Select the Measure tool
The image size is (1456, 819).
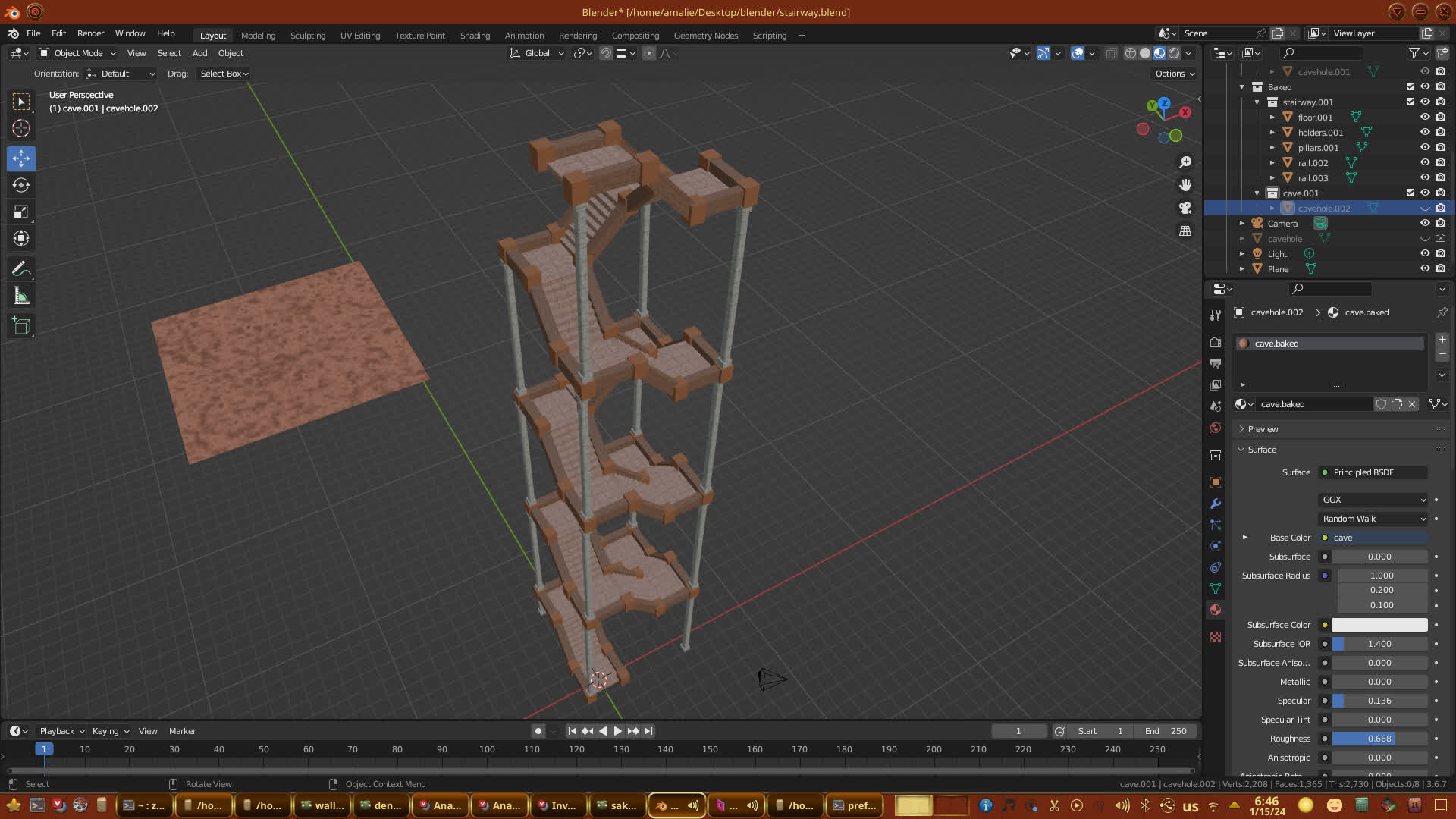(21, 297)
